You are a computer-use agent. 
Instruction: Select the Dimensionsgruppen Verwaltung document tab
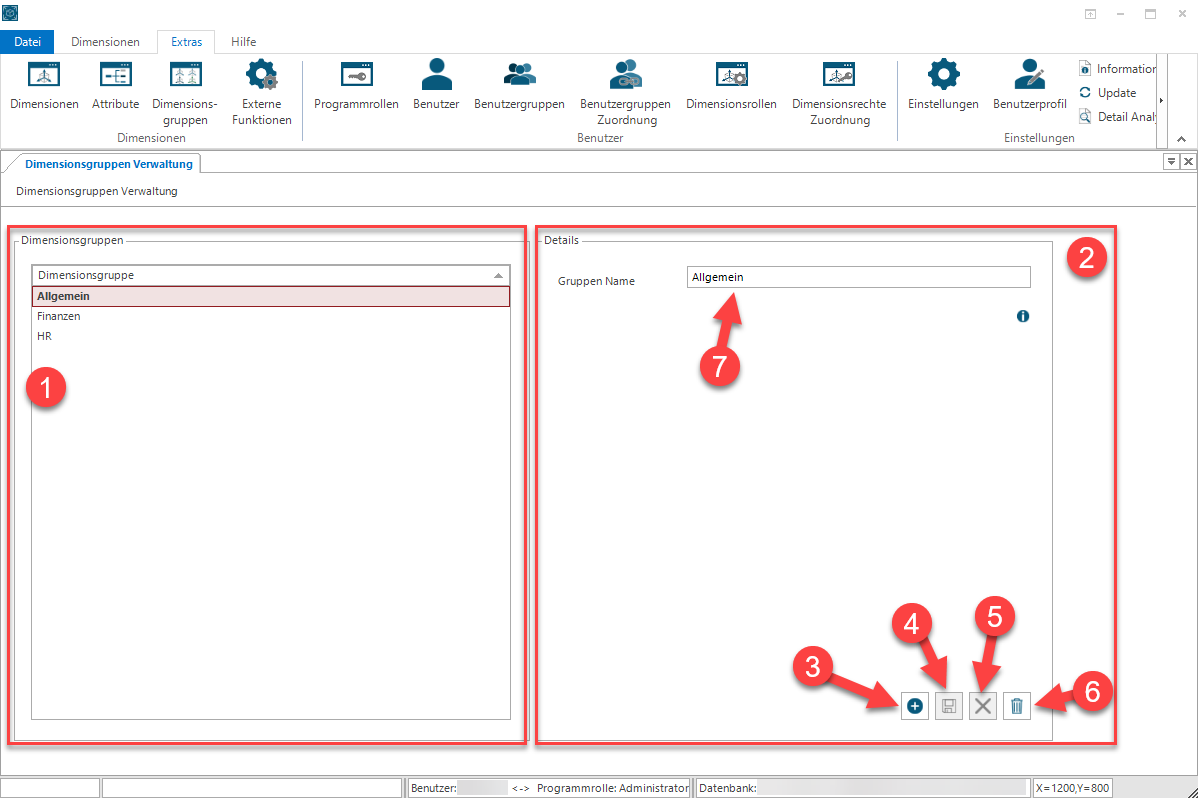point(108,164)
